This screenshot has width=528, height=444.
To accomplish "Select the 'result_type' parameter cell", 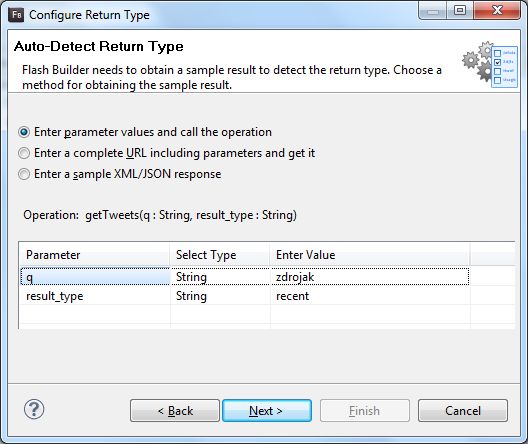I will (x=95, y=296).
